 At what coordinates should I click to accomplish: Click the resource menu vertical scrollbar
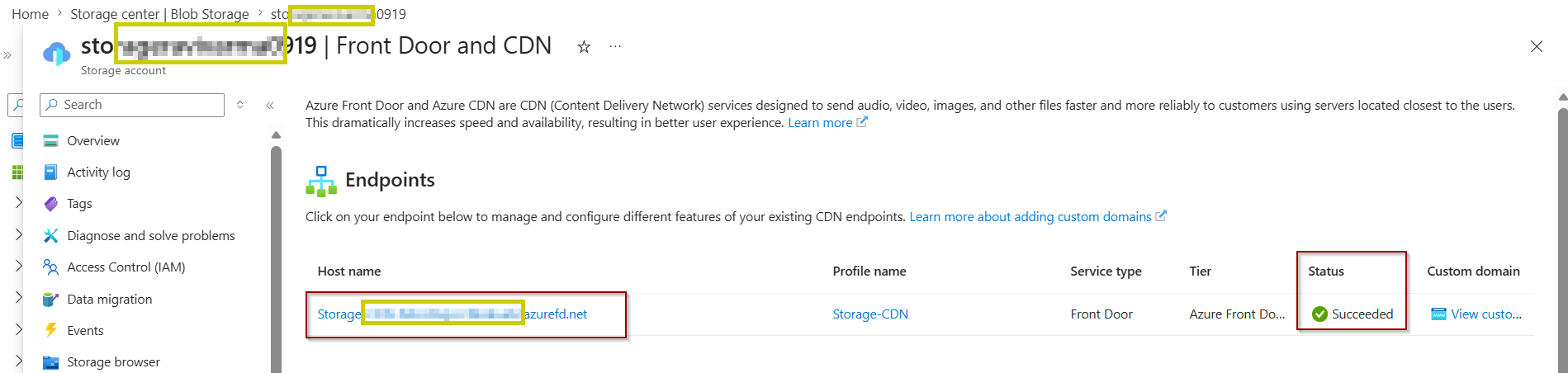coord(276,259)
